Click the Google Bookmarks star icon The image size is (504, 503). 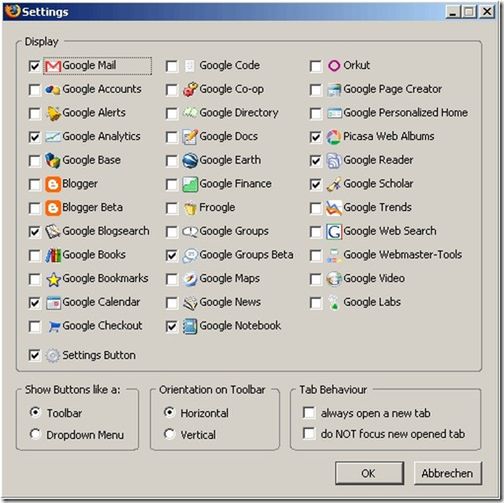pyautogui.click(x=53, y=279)
